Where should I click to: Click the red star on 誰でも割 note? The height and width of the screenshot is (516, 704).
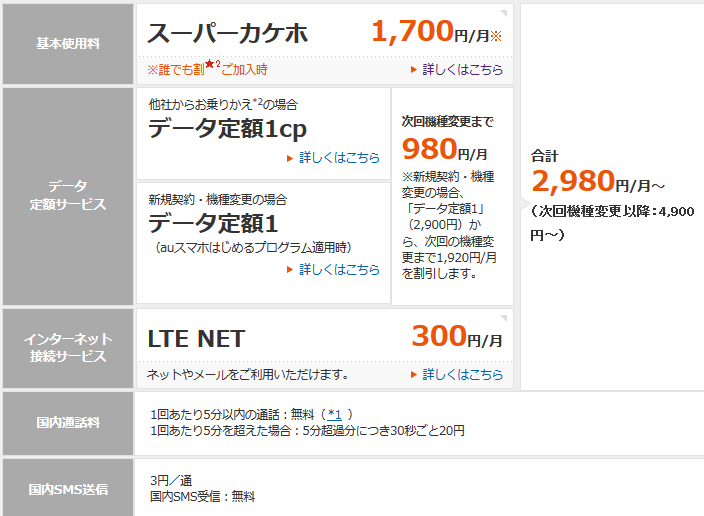pos(210,64)
